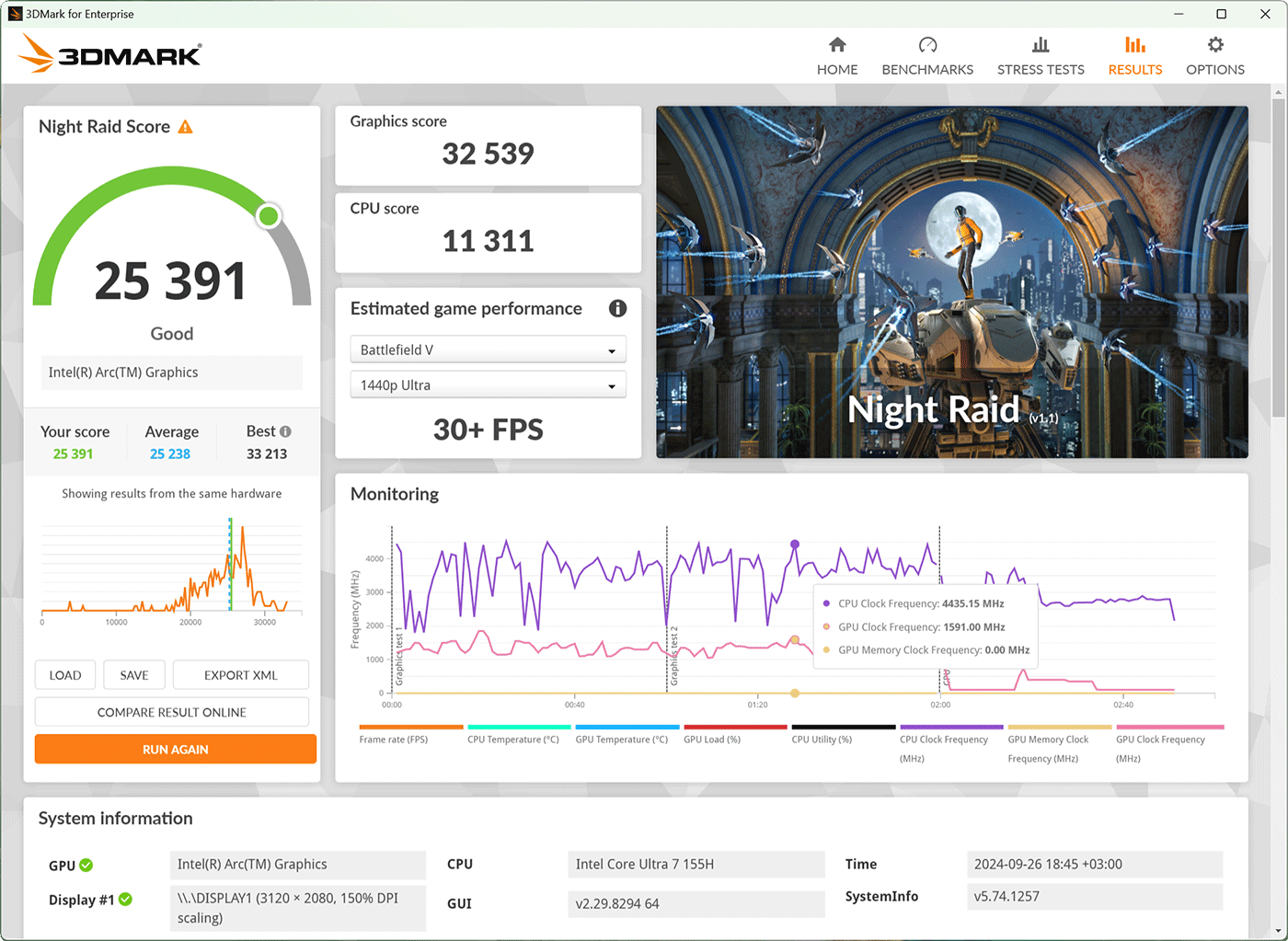Click the orange Run Again button
Screen dimensions: 1288x941
click(x=176, y=749)
